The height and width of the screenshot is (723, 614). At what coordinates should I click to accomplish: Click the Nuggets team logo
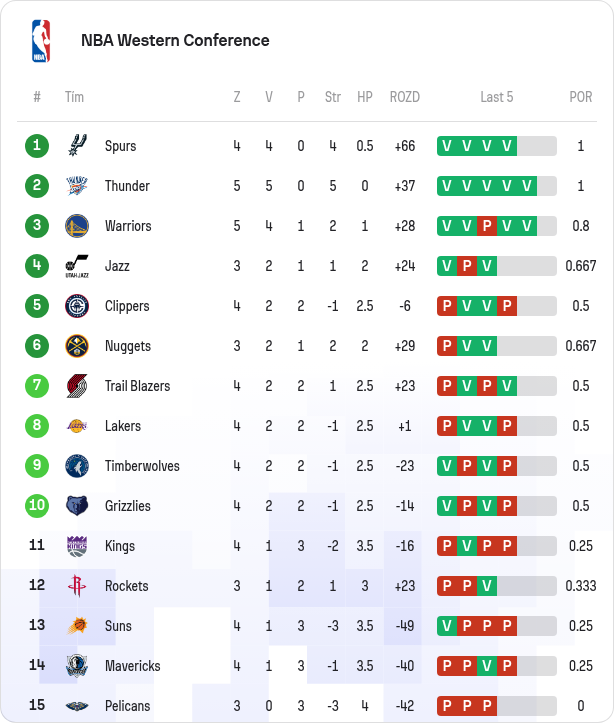(x=77, y=346)
